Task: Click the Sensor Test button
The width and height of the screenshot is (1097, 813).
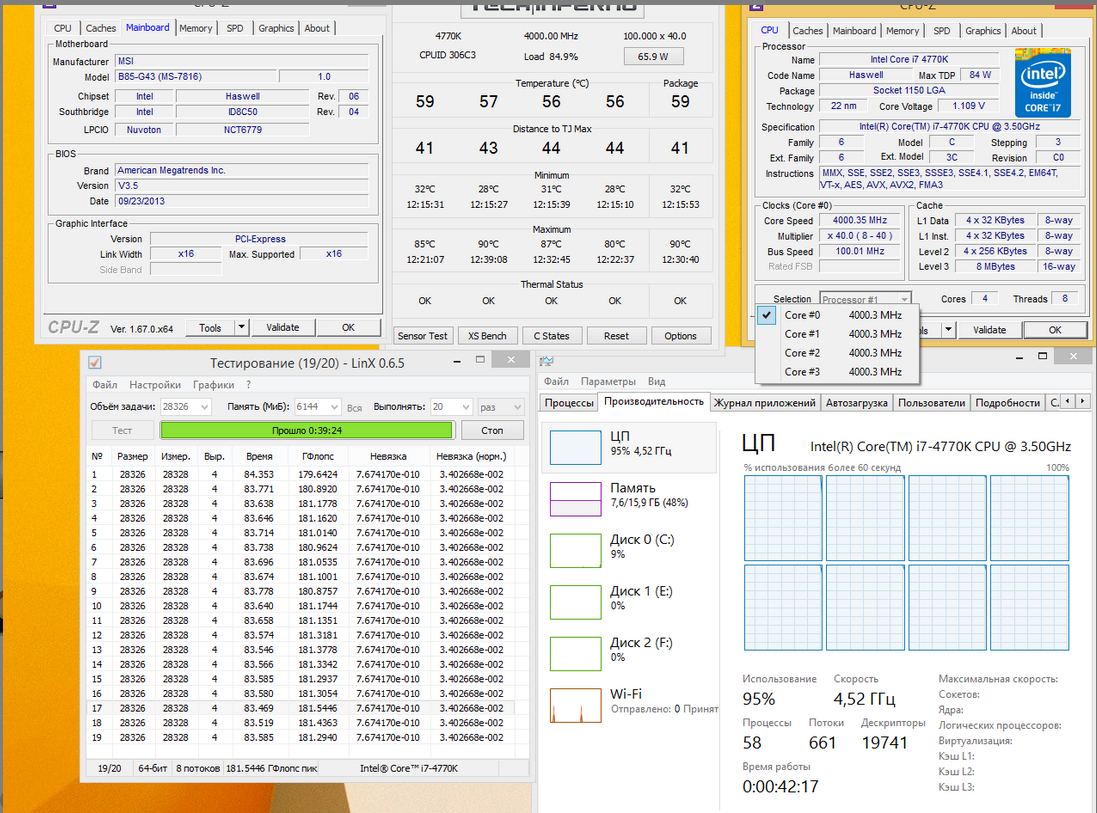Action: click(422, 336)
